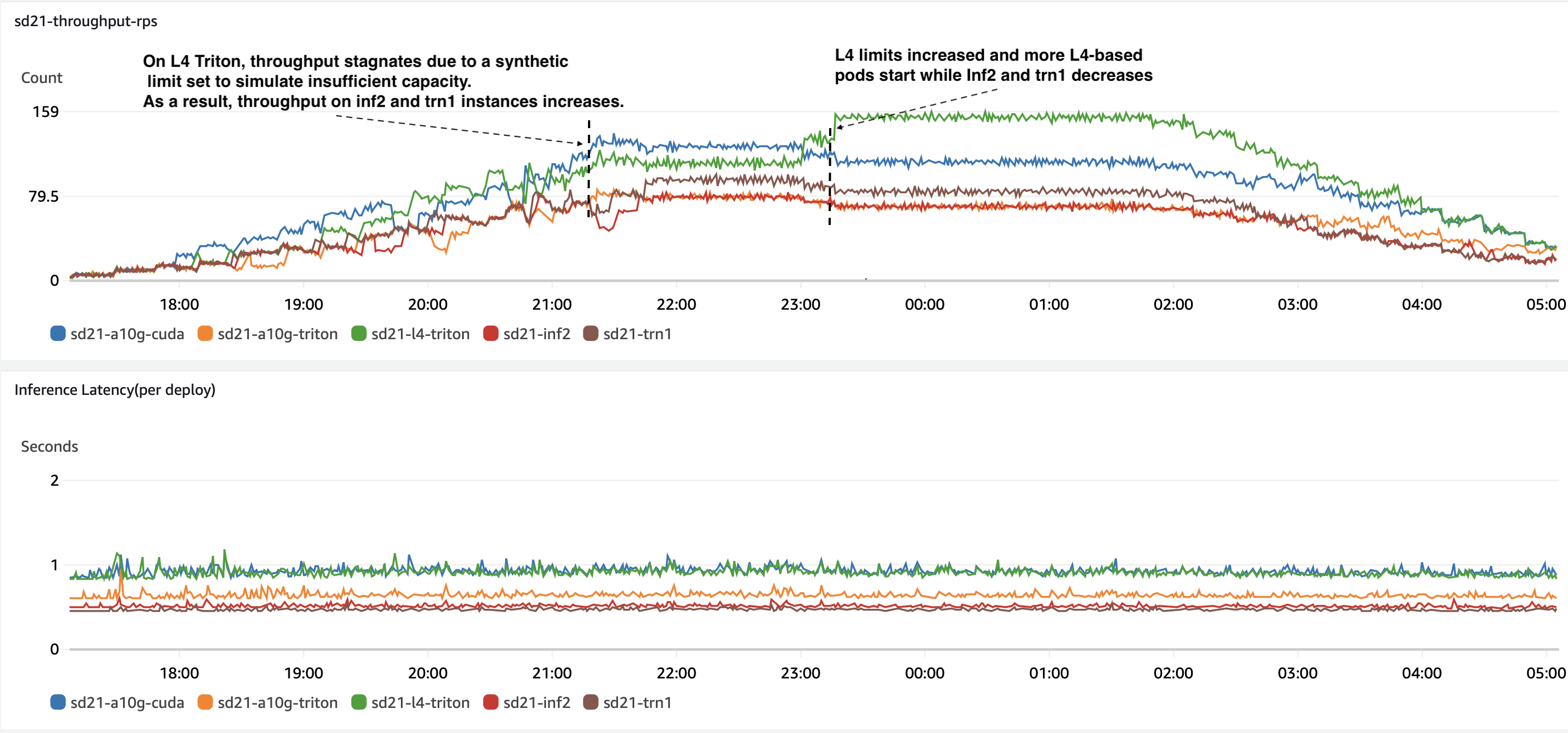Click blue sd21-a10g-cuda swatch in latency legend
The width and height of the screenshot is (1568, 733).
click(58, 702)
